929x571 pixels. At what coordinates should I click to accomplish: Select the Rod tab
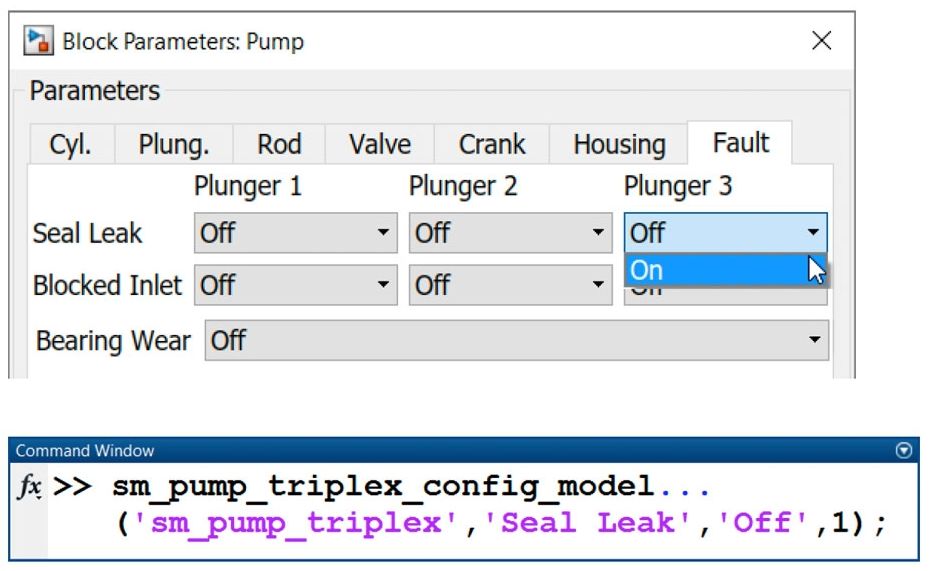pyautogui.click(x=279, y=144)
